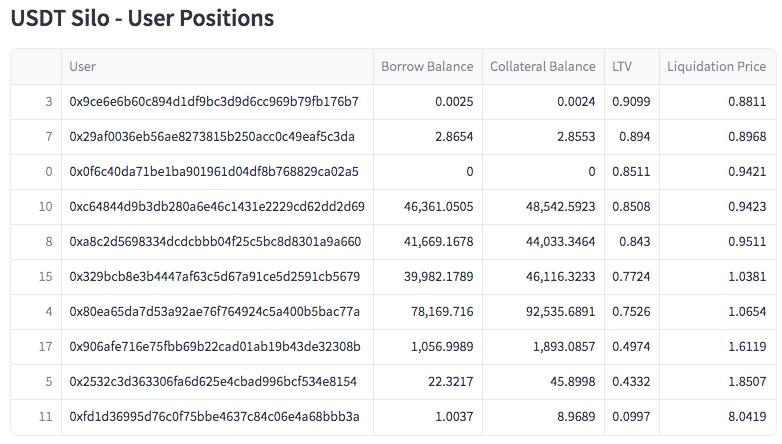782x444 pixels.
Task: Click borrow balance 46,361.0505 cell
Action: click(x=438, y=207)
